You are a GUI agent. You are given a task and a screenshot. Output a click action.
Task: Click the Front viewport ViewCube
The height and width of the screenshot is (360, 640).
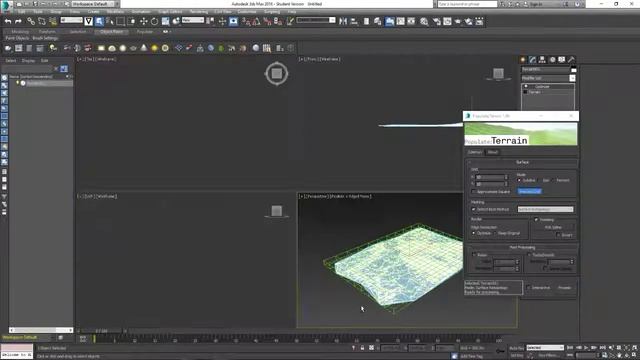(498, 74)
